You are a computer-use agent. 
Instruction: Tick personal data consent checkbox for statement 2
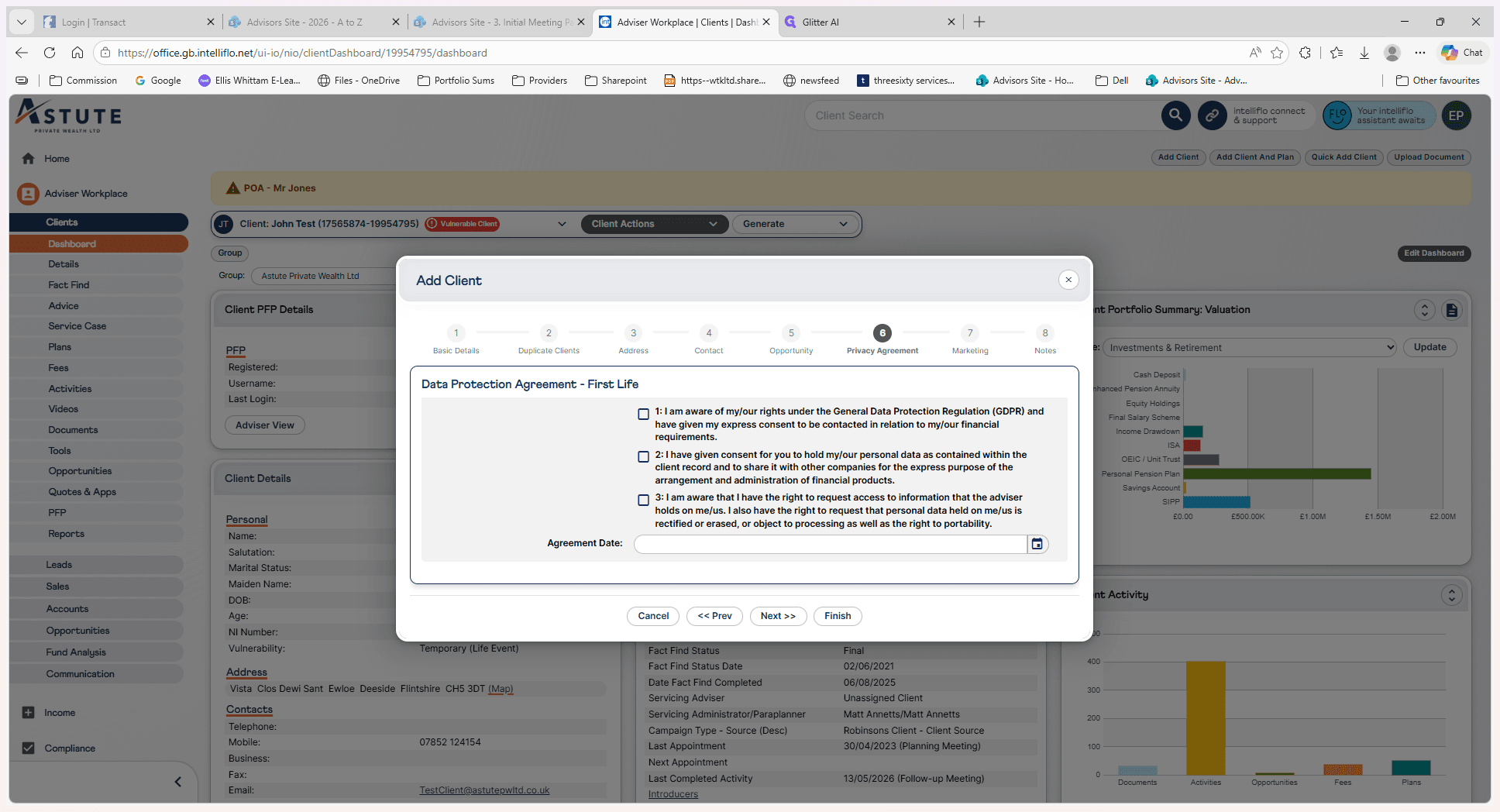pos(643,457)
